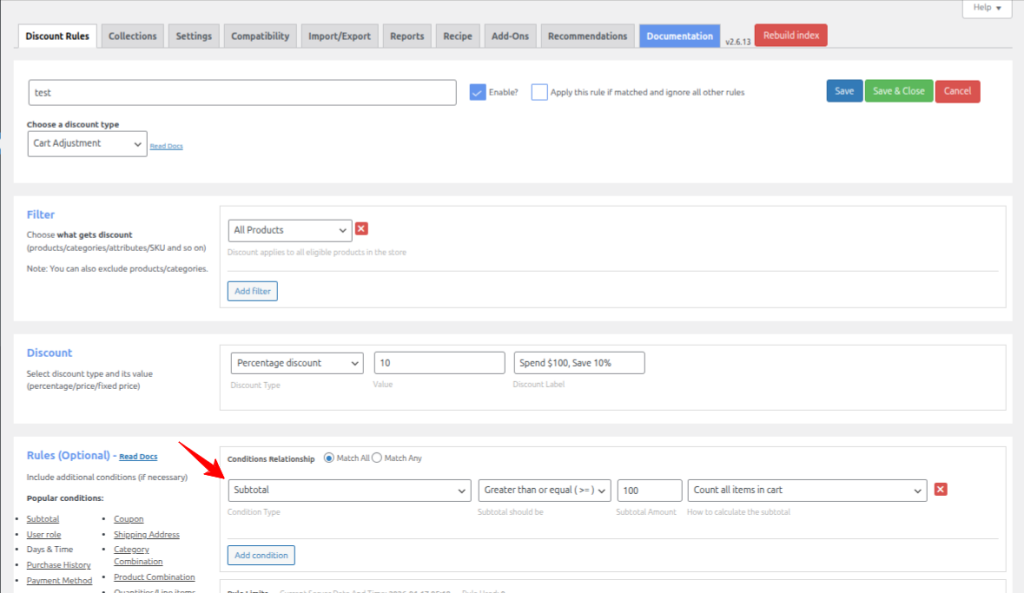The width and height of the screenshot is (1024, 593).
Task: Delete the Subtotal condition using red X
Action: click(940, 489)
